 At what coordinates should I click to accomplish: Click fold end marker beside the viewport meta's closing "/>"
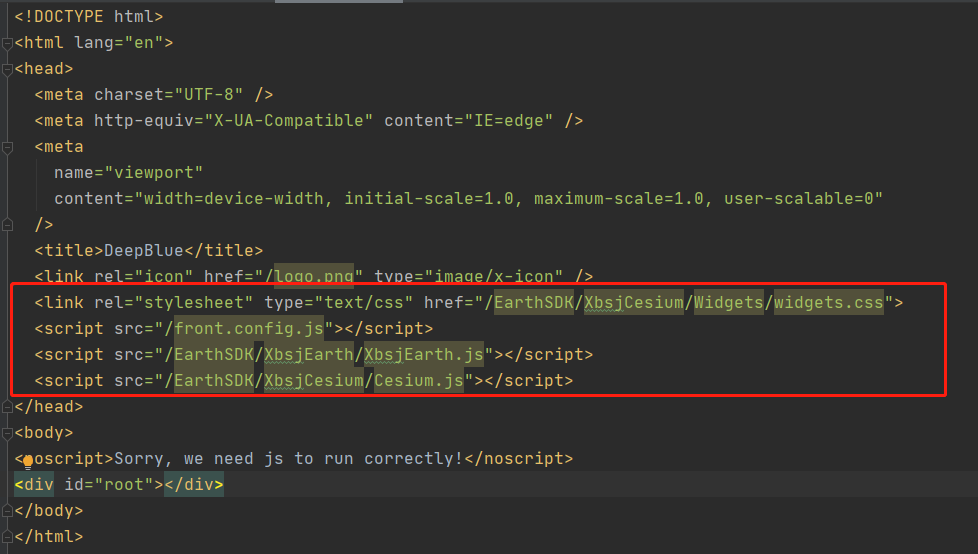click(7, 225)
